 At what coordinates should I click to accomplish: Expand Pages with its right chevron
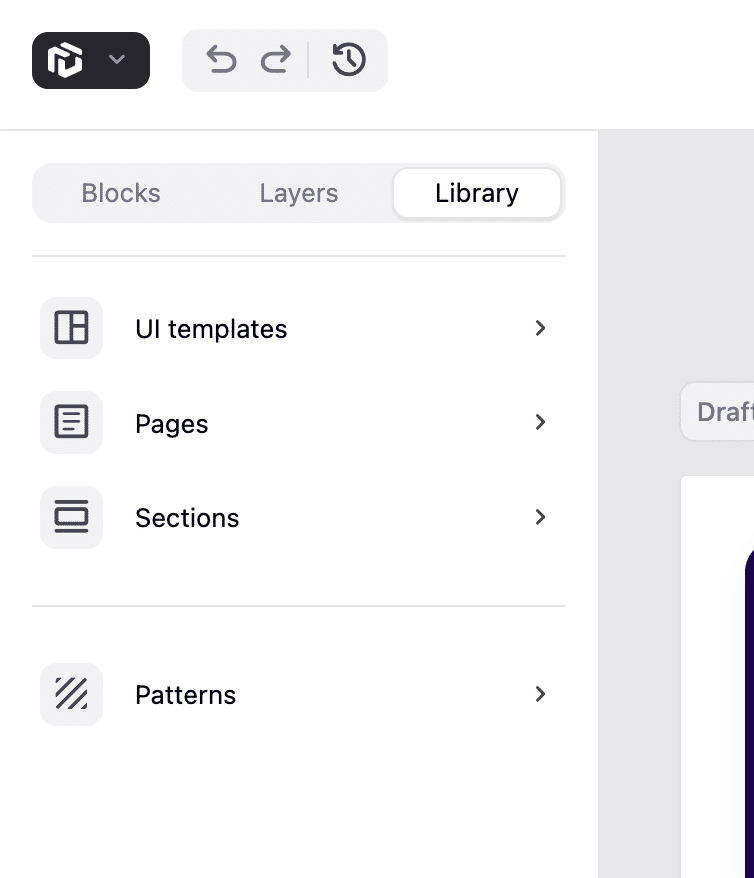[540, 423]
